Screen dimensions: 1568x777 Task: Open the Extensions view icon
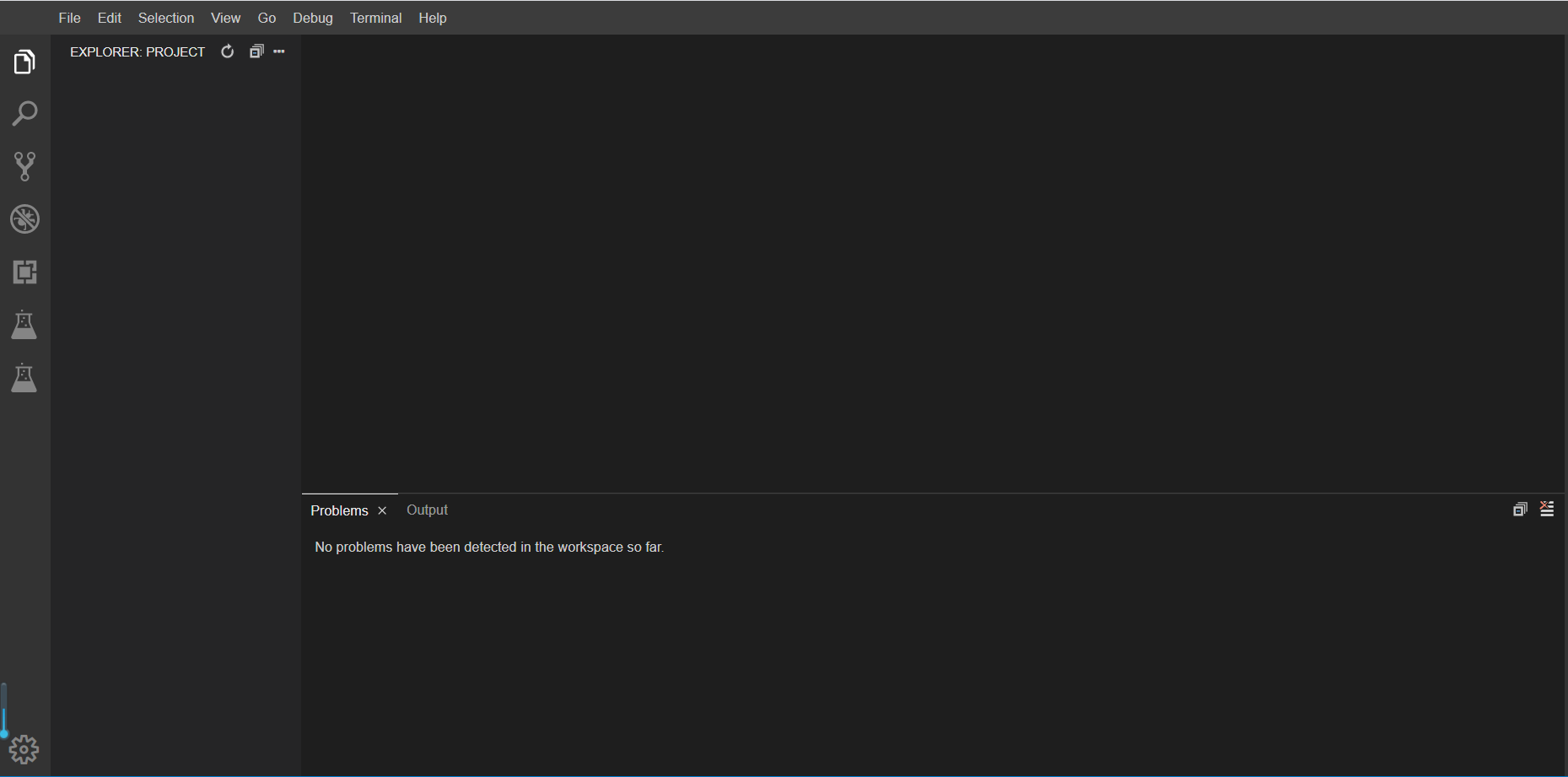coord(24,272)
